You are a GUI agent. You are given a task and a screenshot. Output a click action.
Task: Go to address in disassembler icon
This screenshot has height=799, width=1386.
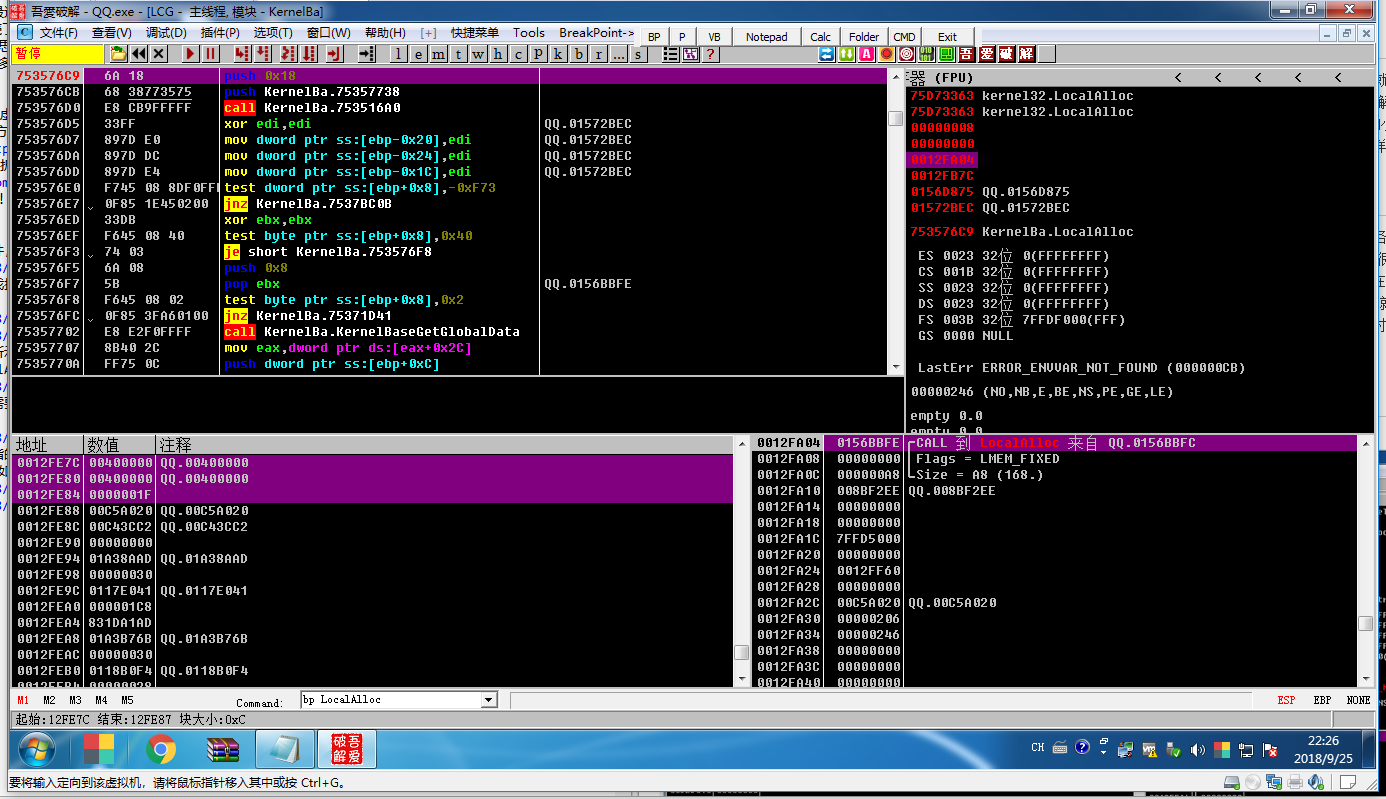pyautogui.click(x=367, y=54)
